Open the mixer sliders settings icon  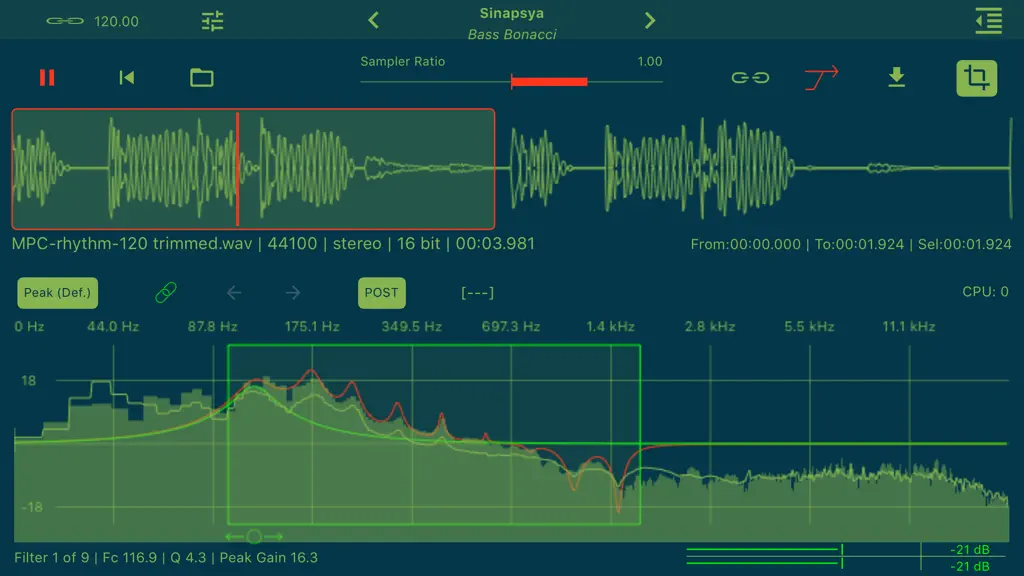[x=212, y=21]
